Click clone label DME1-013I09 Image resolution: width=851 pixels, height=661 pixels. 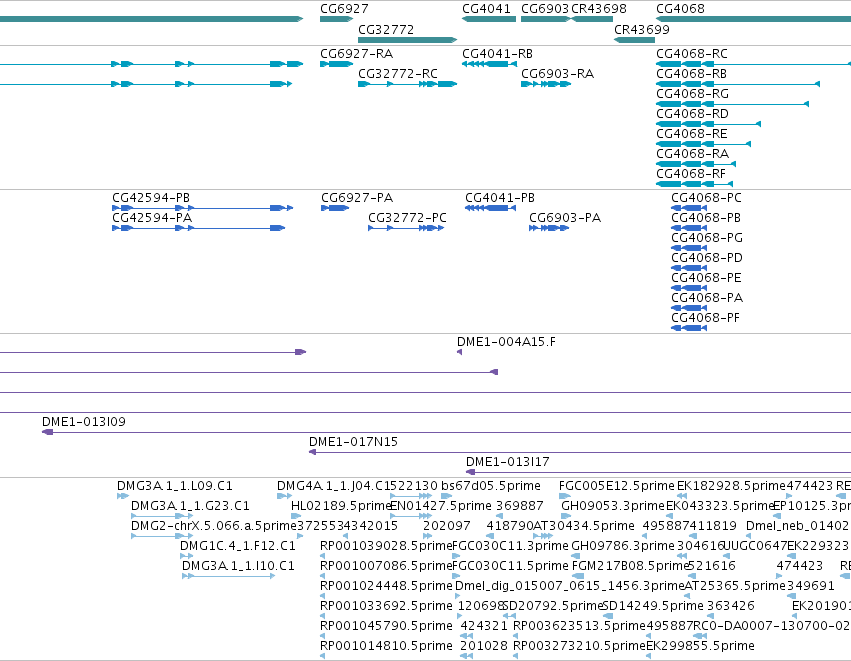tap(84, 422)
